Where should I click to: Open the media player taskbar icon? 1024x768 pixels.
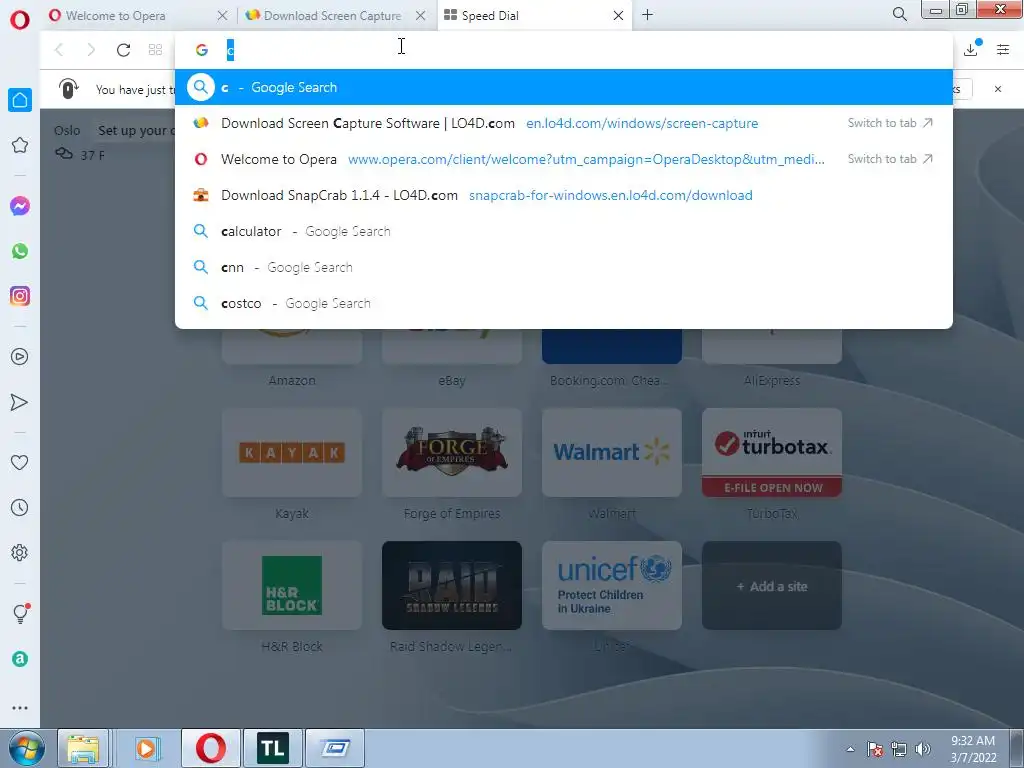click(147, 748)
